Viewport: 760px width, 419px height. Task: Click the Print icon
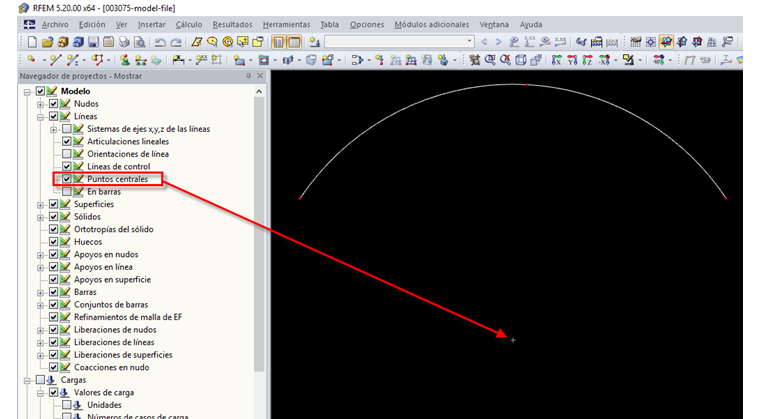[124, 42]
